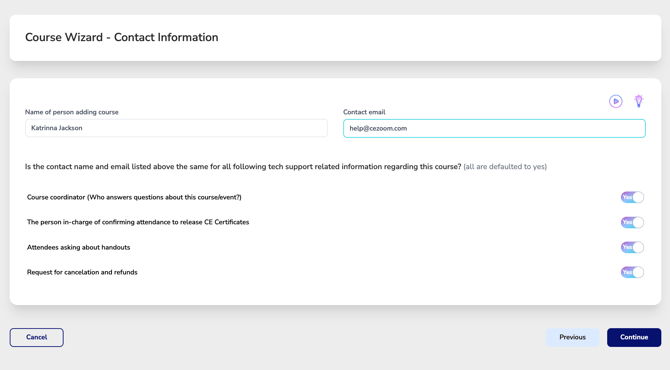Click the Attendees asking about handouts label

click(x=79, y=247)
